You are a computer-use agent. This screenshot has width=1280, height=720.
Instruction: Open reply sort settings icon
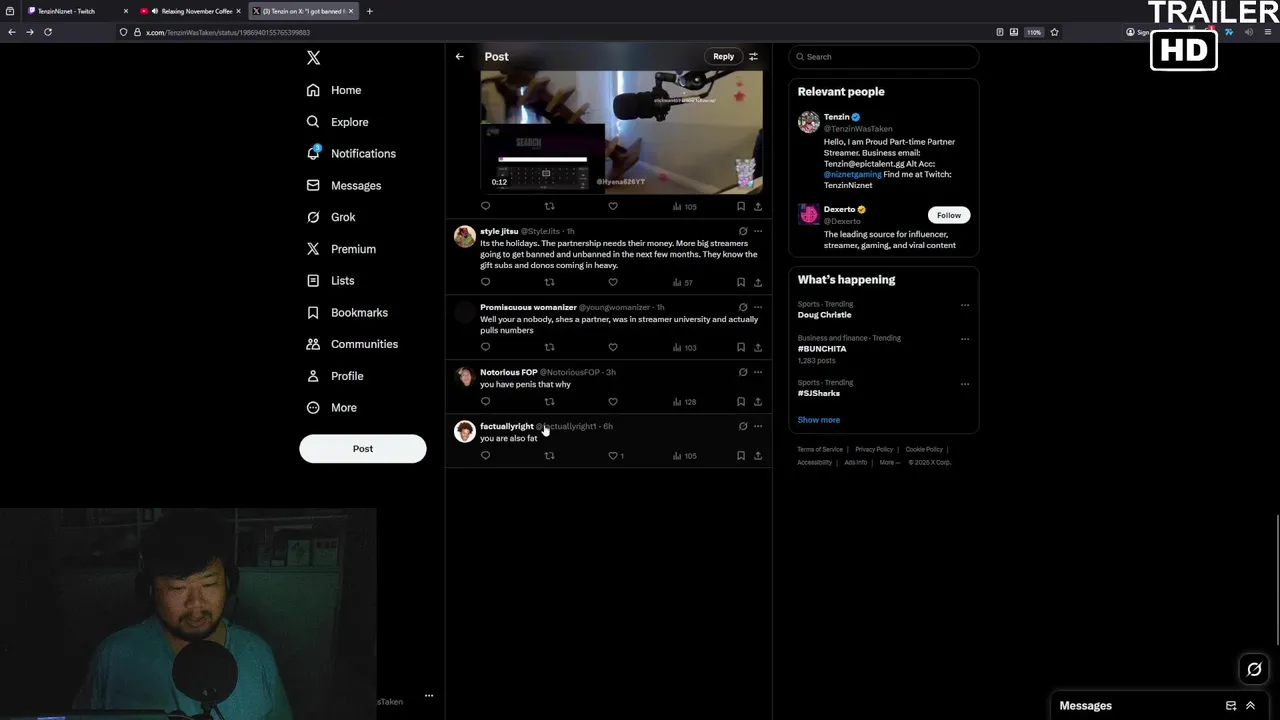754,57
